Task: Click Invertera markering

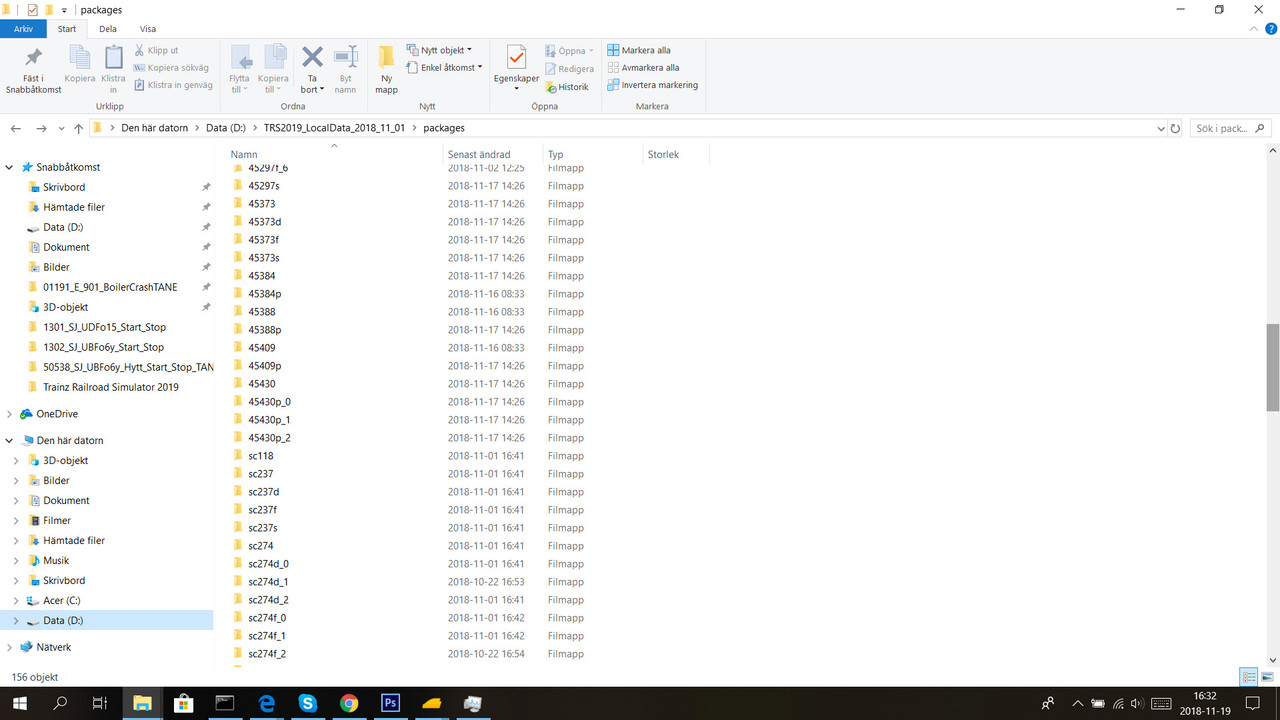Action: (653, 85)
